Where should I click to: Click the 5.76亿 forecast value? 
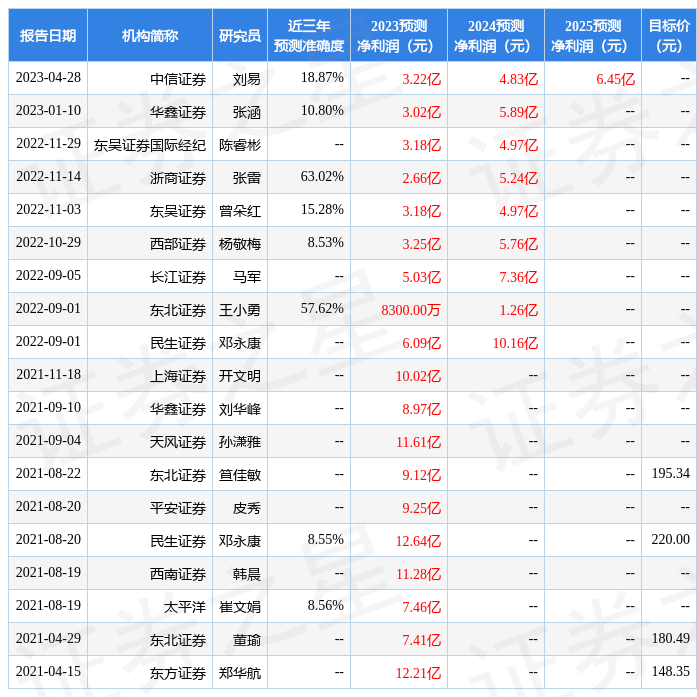coord(519,244)
